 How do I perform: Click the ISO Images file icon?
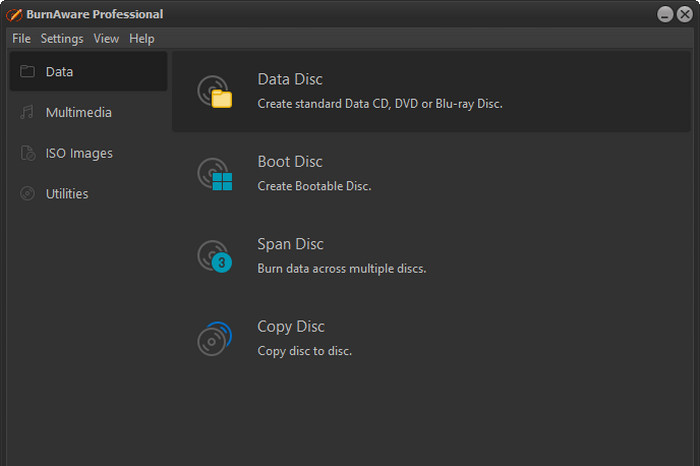tap(28, 153)
